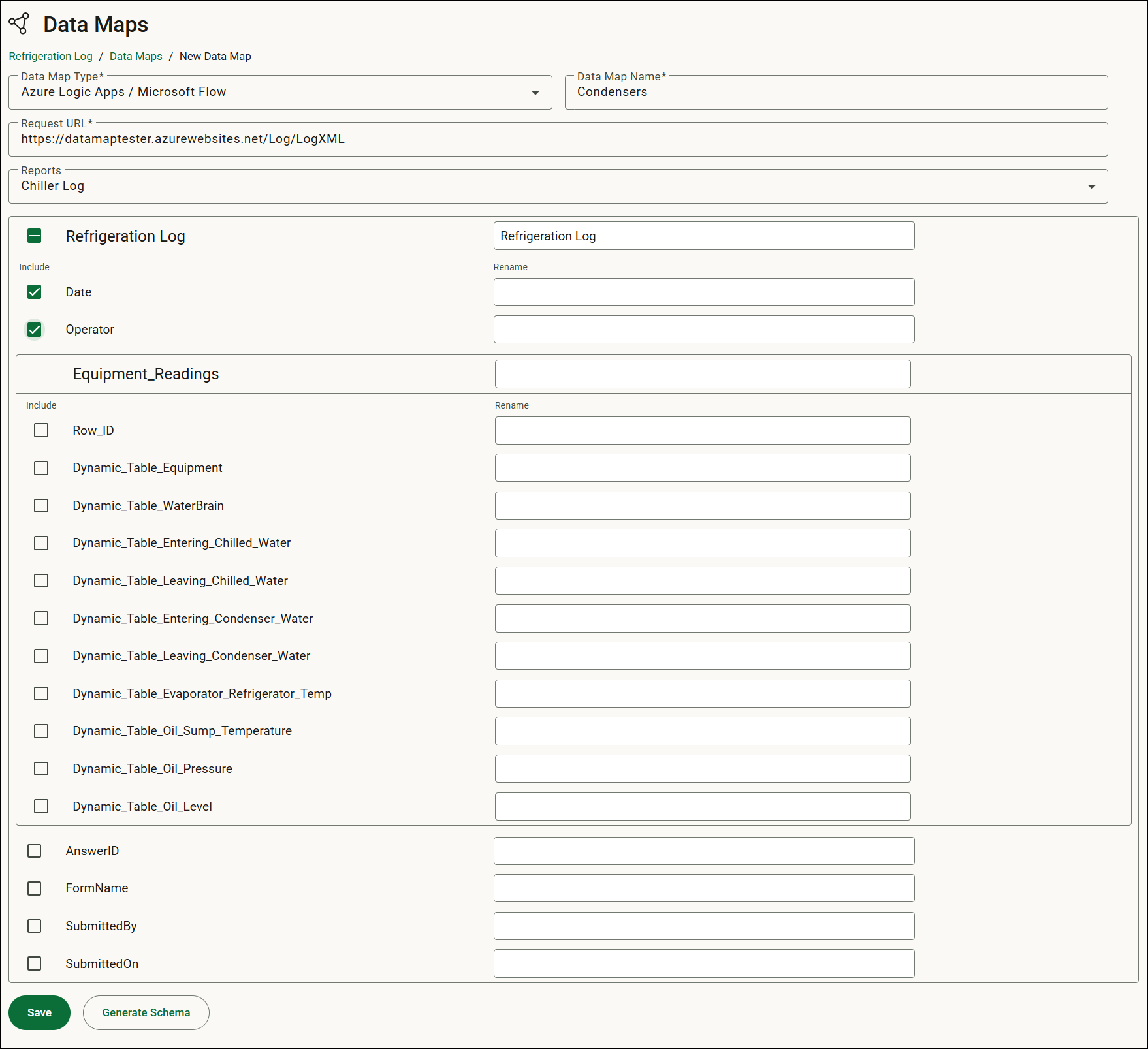The image size is (1148, 1049).
Task: Expand the Reports dropdown showing Chiller Log
Action: pos(1091,186)
